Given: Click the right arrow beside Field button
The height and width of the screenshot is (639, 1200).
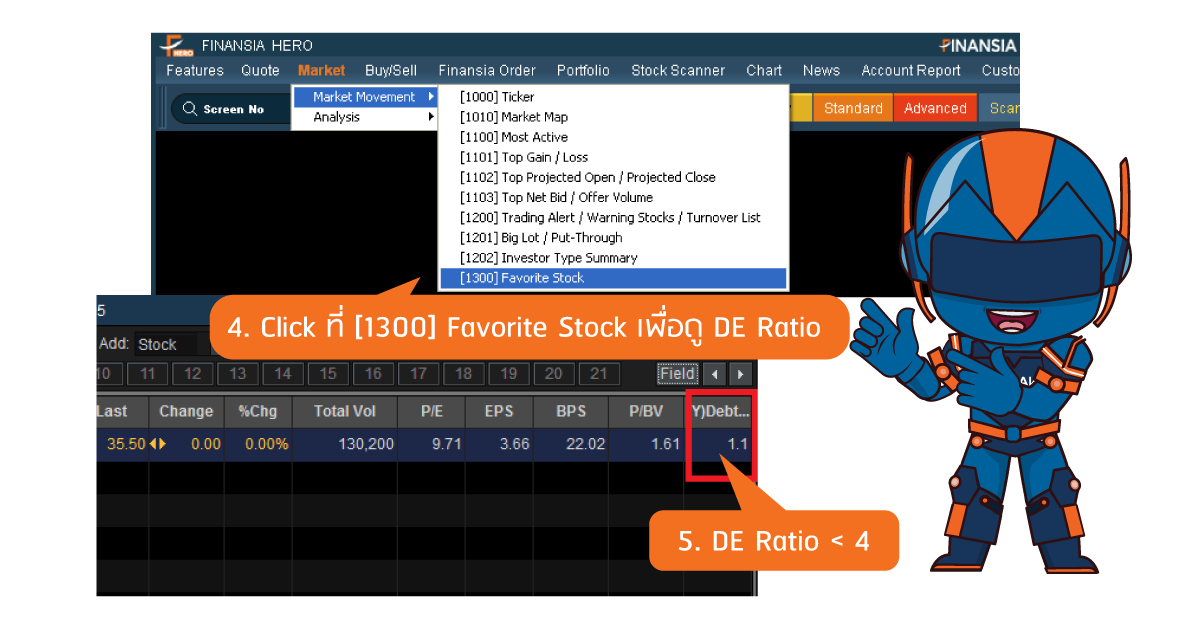Looking at the screenshot, I should coord(740,374).
